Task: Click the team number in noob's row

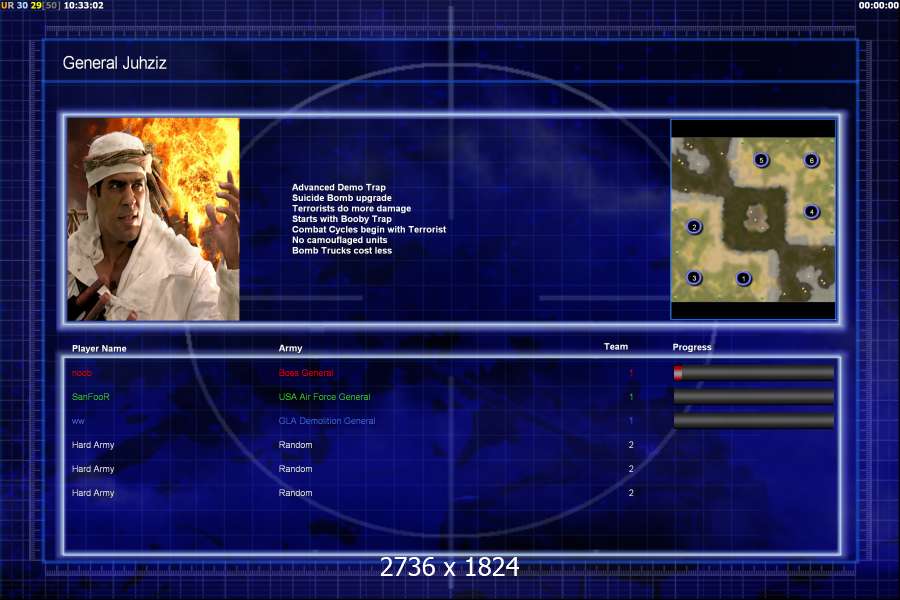Action: [x=631, y=373]
